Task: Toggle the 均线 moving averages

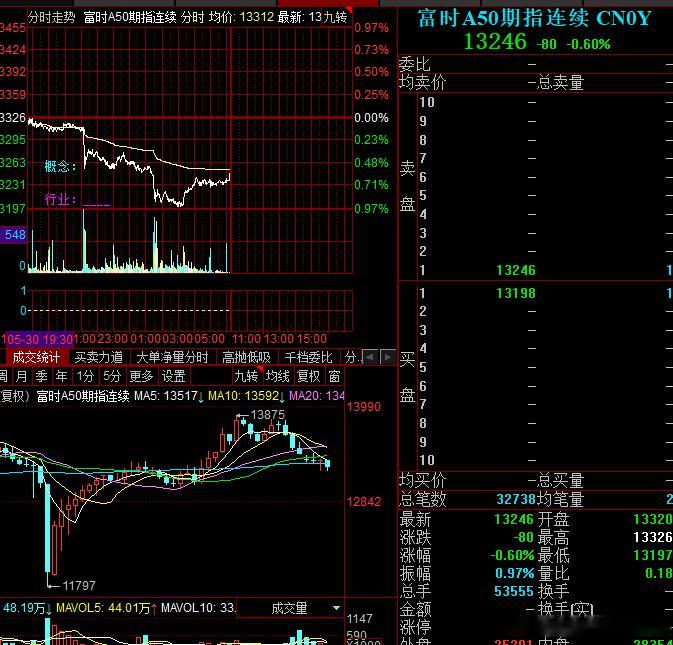Action: tap(277, 376)
